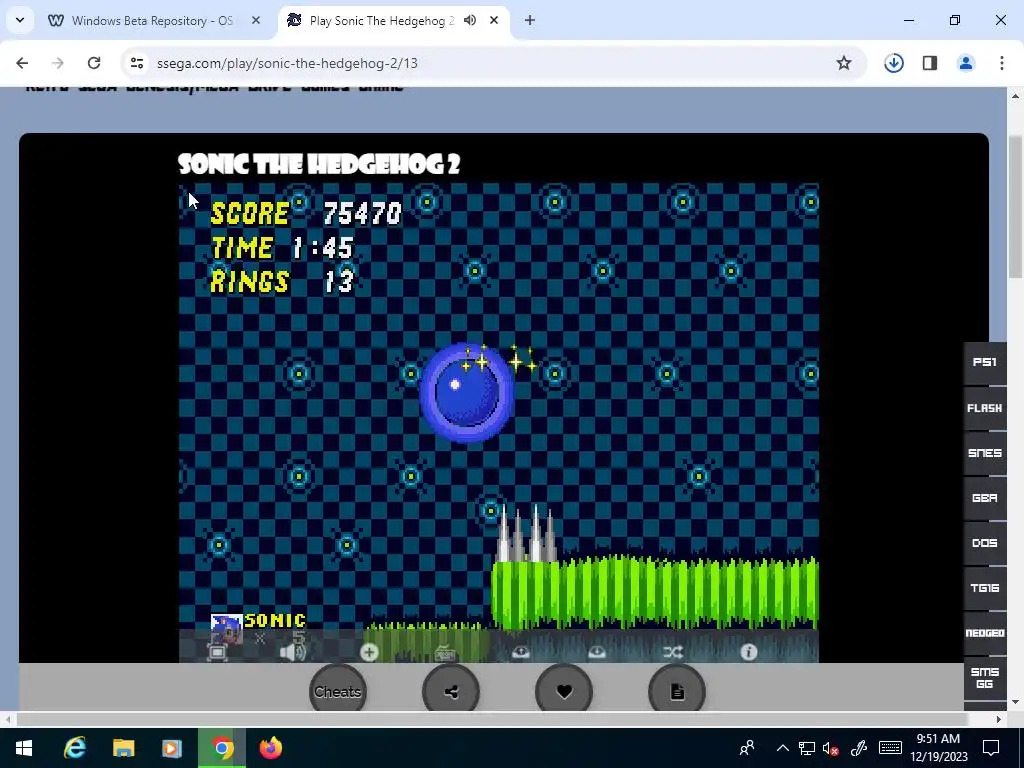The width and height of the screenshot is (1024, 768).
Task: Toggle fullscreen in the emulator toolbar
Action: [217, 652]
